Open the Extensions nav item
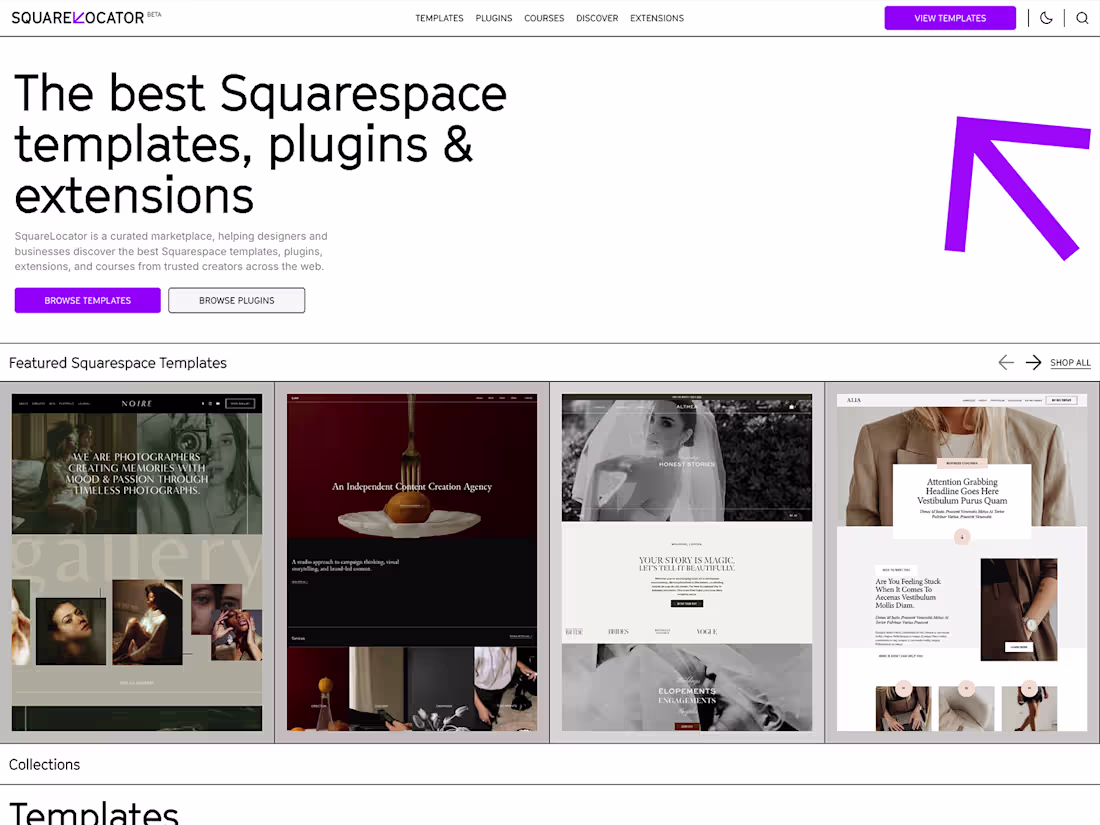Image resolution: width=1100 pixels, height=825 pixels. (657, 18)
